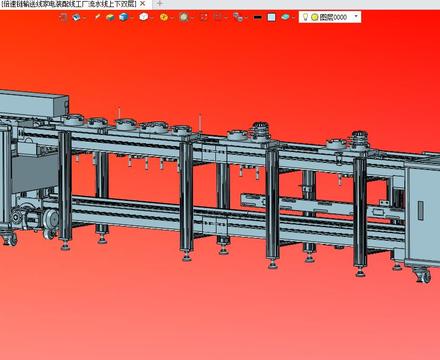Expand the dropdown beside gray assembly icon
Image resolution: width=440 pixels, height=360 pixels.
click(245, 18)
